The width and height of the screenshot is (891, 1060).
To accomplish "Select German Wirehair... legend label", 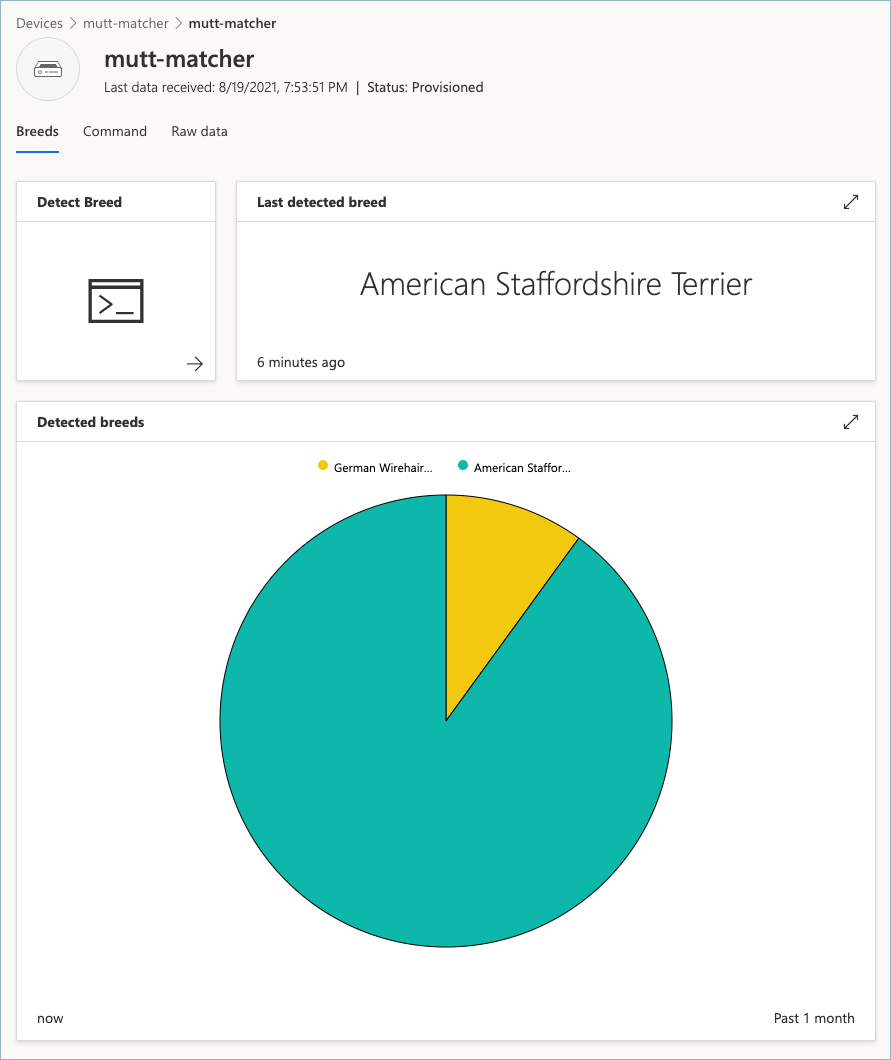I will (x=383, y=468).
